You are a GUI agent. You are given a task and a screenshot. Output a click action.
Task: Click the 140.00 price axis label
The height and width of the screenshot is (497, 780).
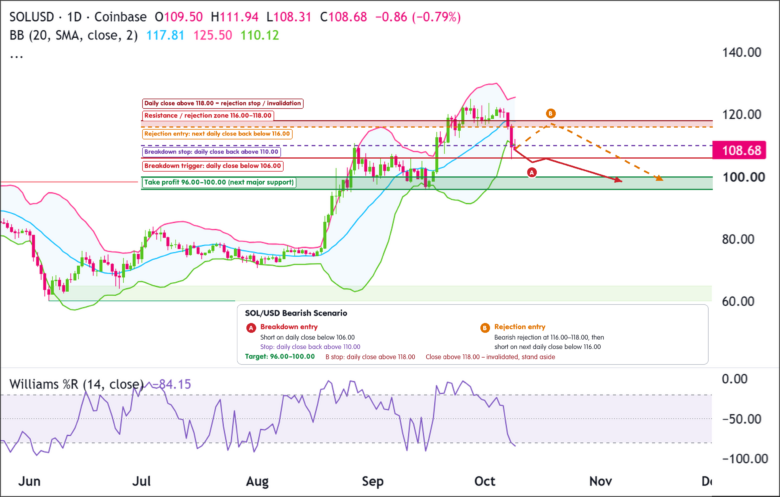(x=742, y=52)
